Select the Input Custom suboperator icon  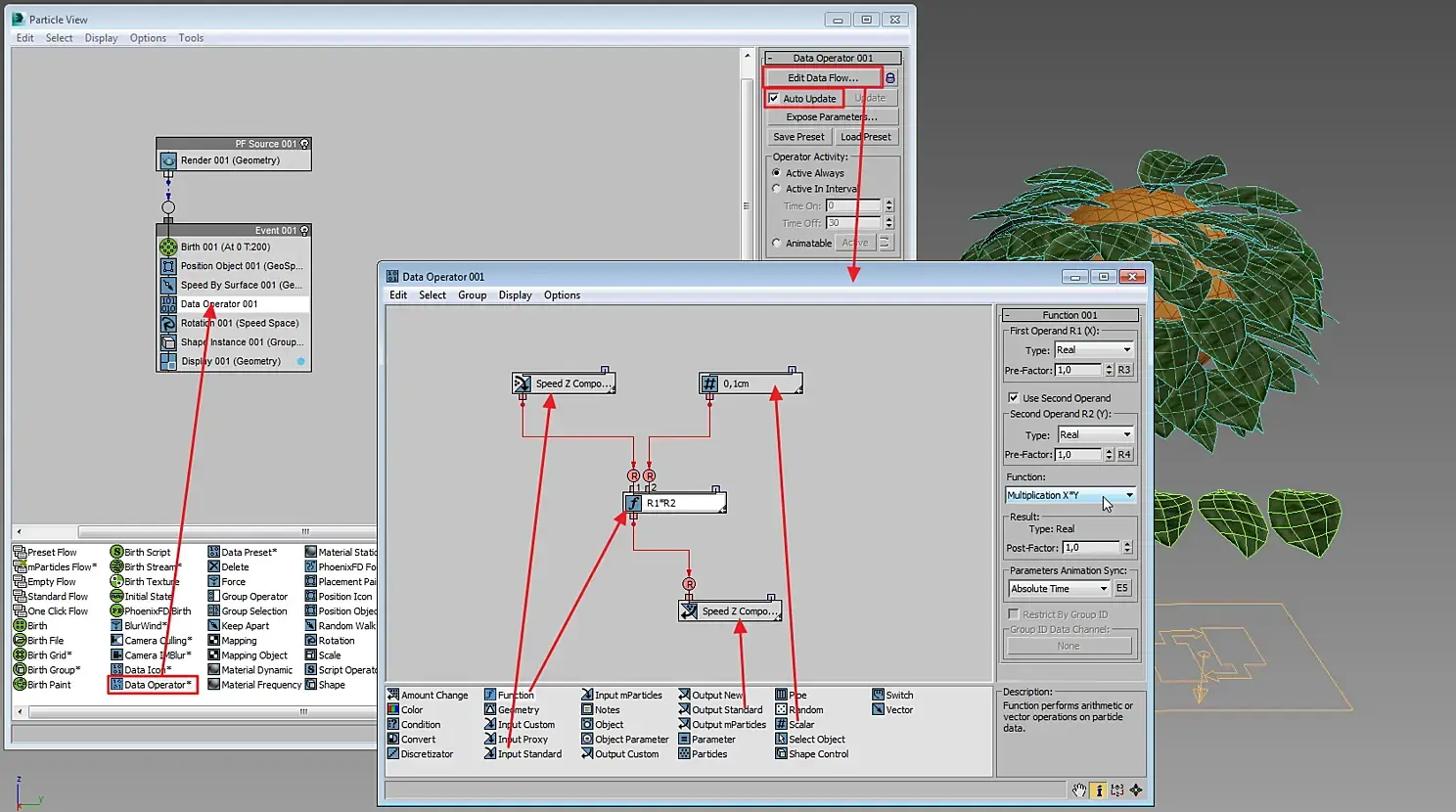pos(490,724)
